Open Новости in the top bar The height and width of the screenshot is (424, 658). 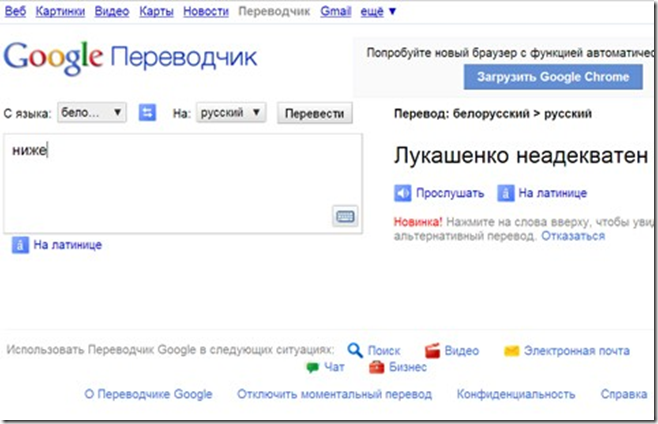click(x=206, y=11)
